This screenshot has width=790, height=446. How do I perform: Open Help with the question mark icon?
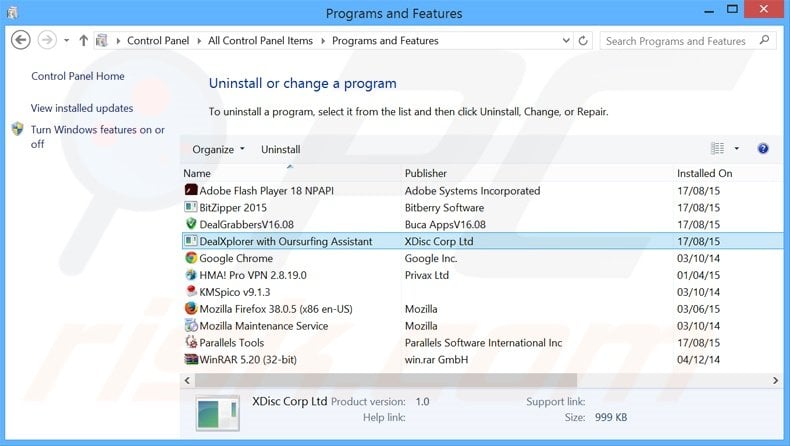(763, 148)
